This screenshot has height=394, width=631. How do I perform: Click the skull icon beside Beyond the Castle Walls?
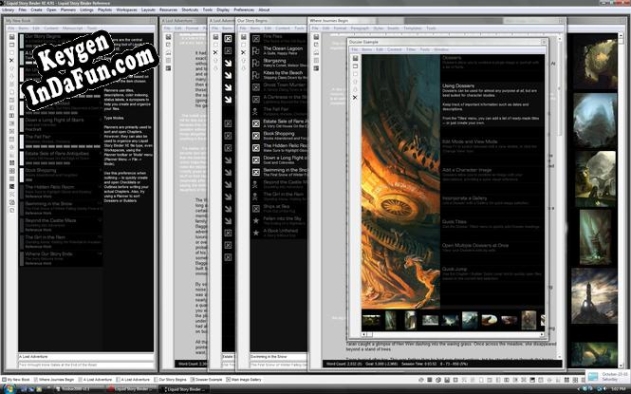coord(256,184)
